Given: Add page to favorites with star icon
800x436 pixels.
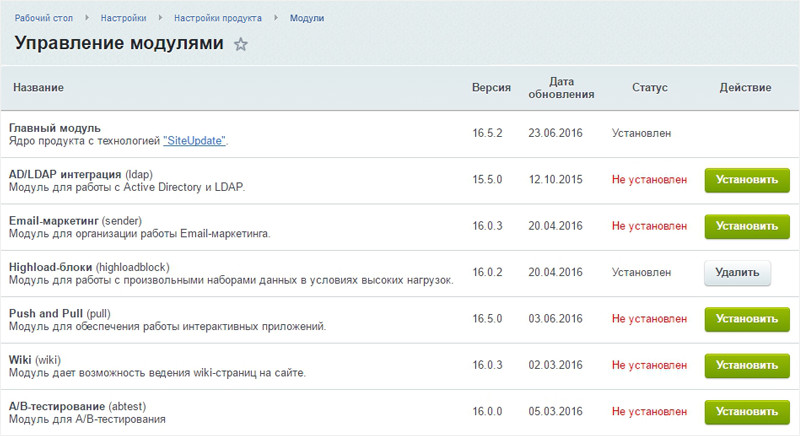Looking at the screenshot, I should tap(240, 45).
